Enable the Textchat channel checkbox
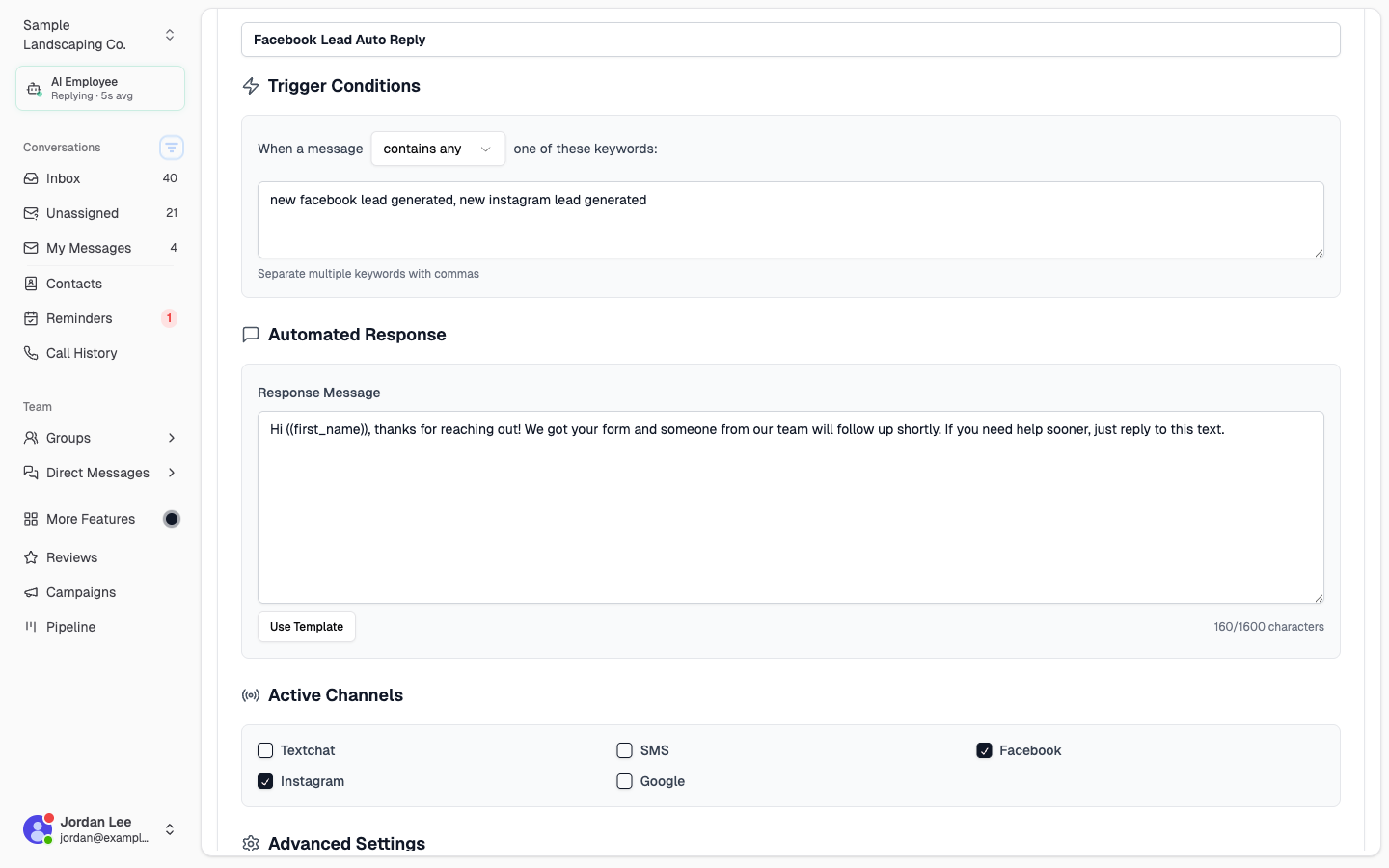The height and width of the screenshot is (868, 1389). (x=265, y=750)
